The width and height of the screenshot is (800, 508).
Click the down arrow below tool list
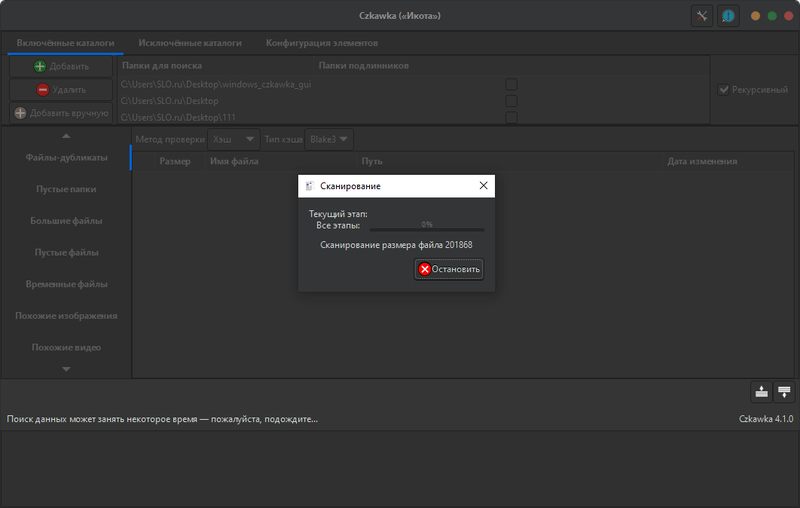coord(66,369)
